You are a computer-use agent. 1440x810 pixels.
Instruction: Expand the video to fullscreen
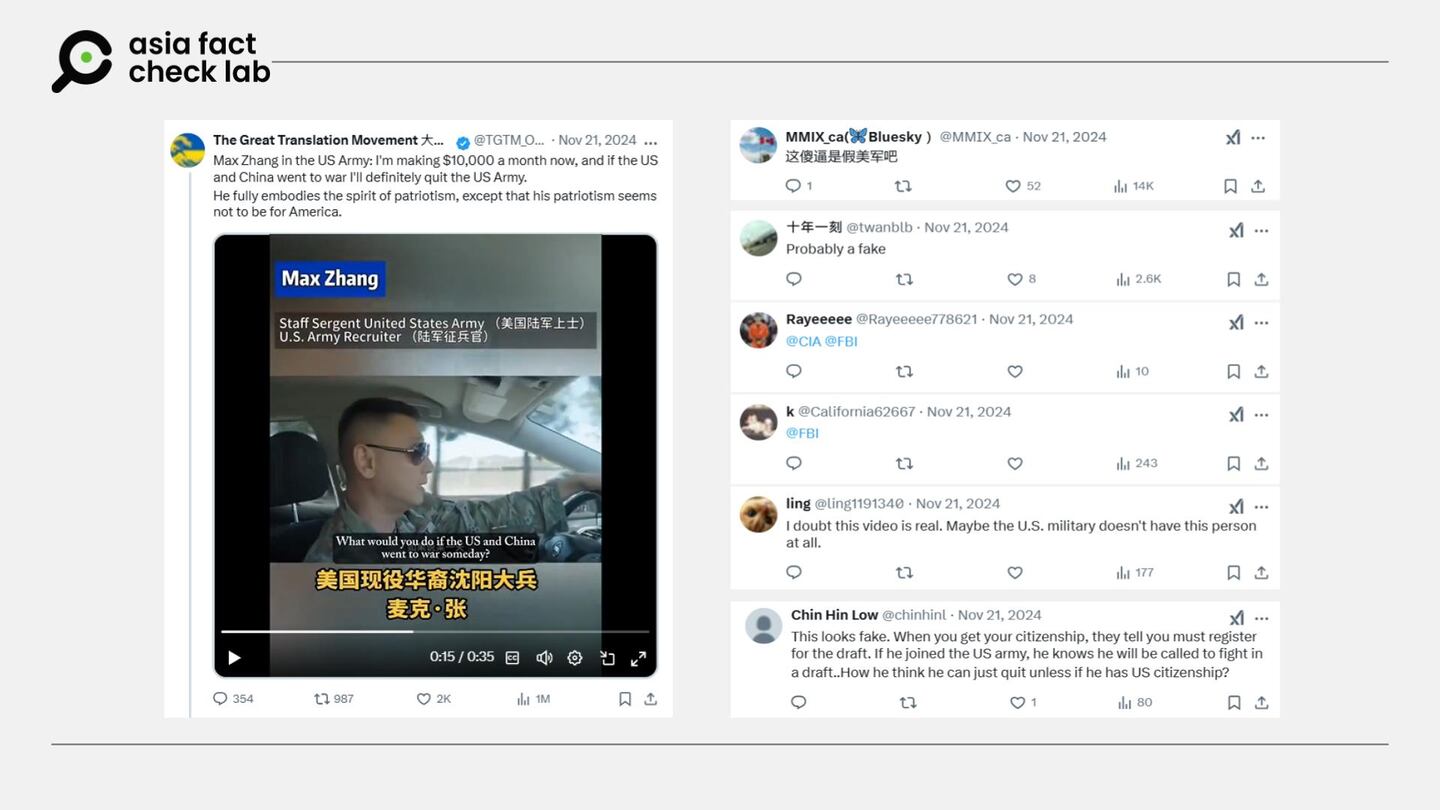(x=639, y=658)
